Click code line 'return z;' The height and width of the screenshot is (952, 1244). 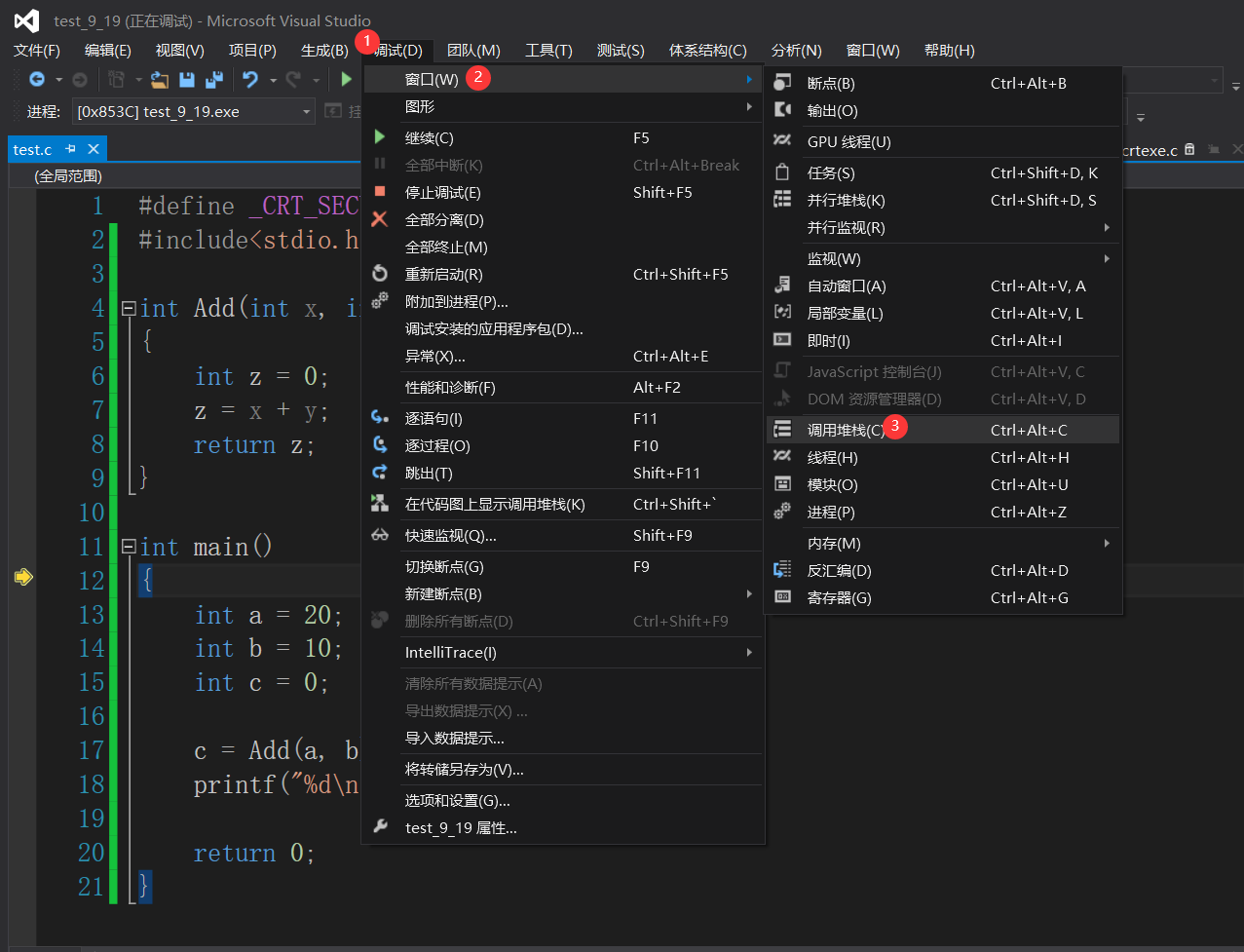253,444
